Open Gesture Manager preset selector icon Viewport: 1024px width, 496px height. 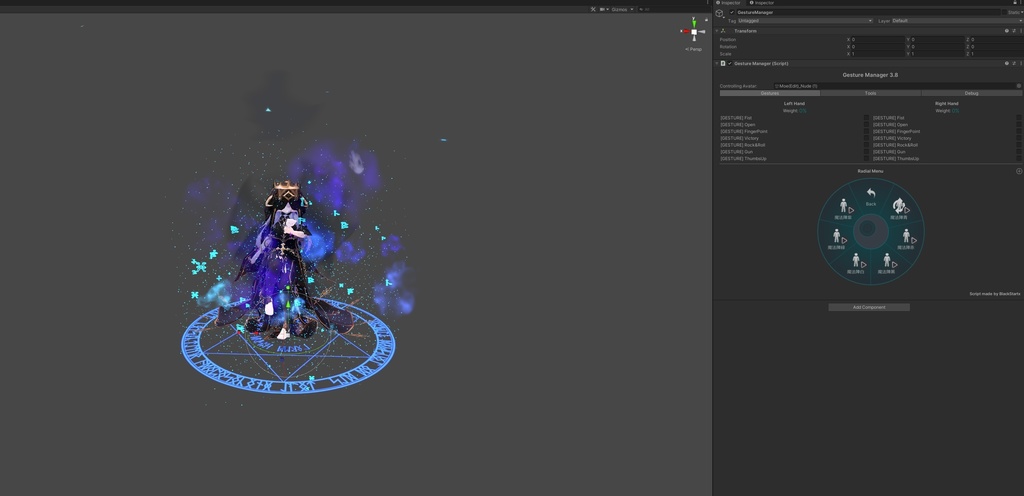(1014, 63)
